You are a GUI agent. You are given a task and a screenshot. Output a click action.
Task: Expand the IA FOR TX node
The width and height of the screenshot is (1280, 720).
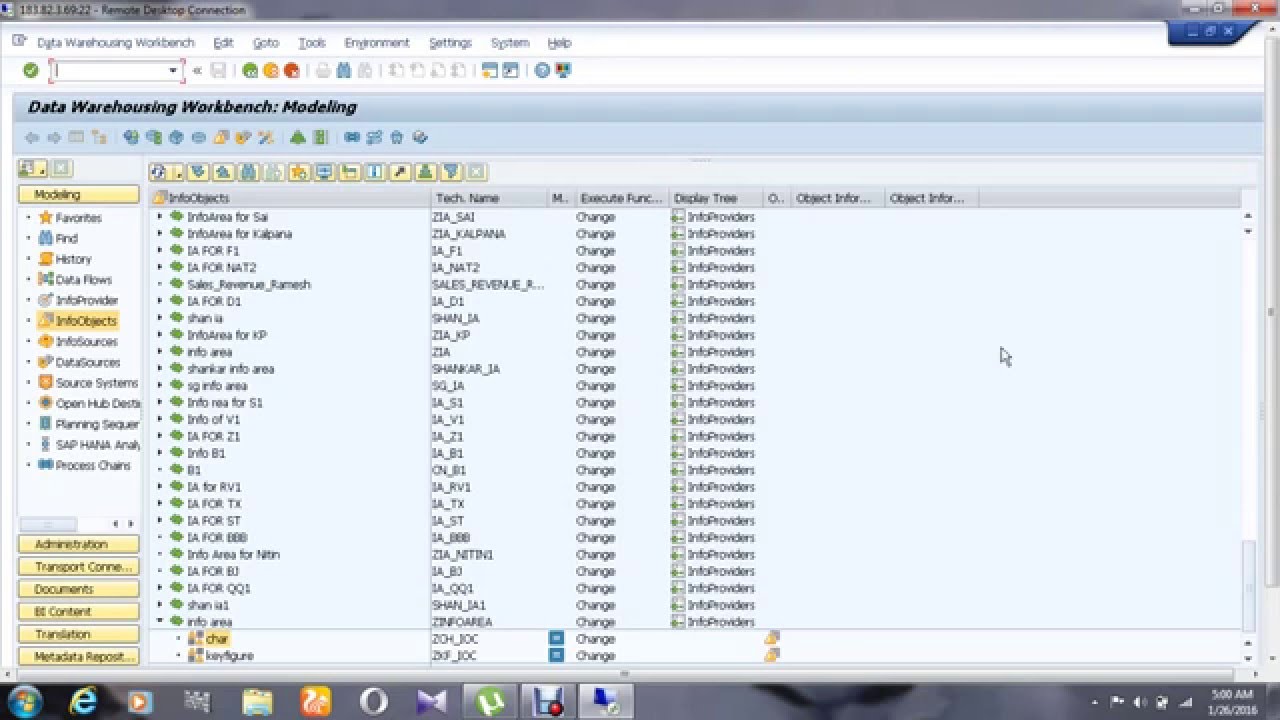coord(160,504)
